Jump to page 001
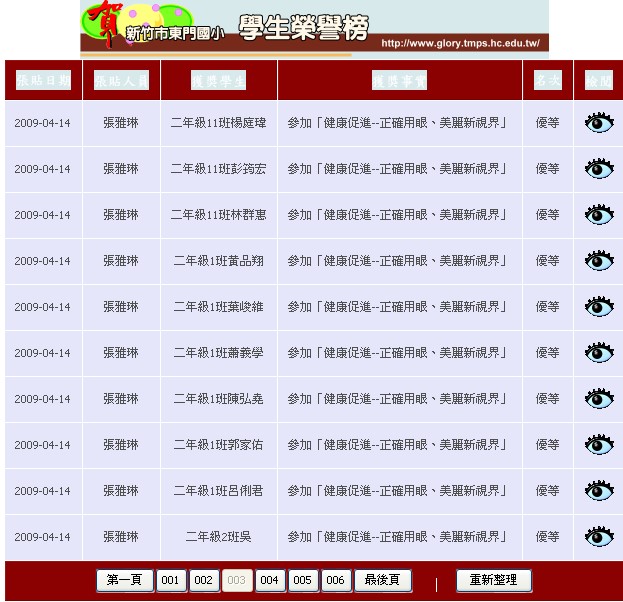Image resolution: width=623 pixels, height=602 pixels. [x=171, y=580]
